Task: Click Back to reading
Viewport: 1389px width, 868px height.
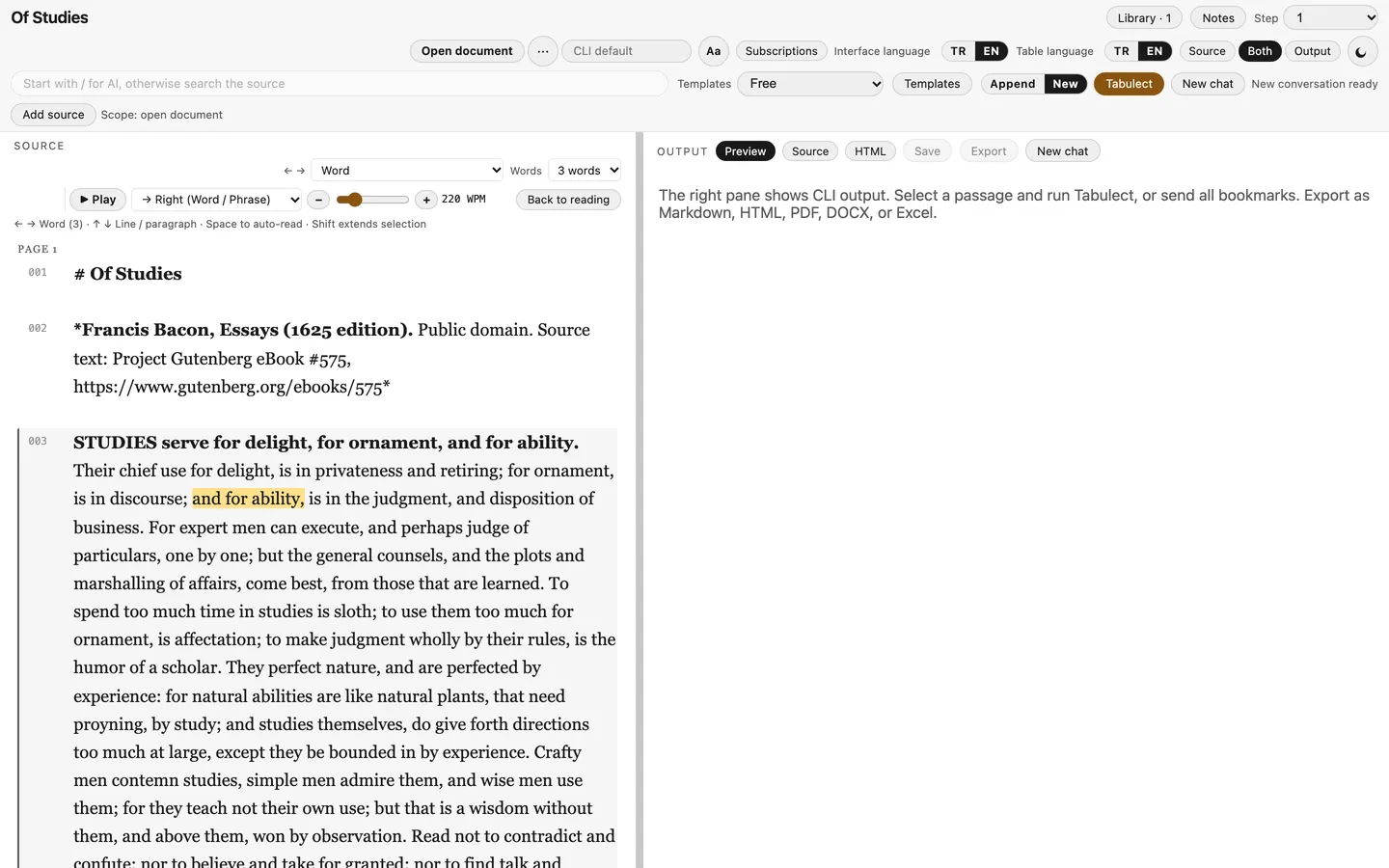Action: tap(568, 200)
